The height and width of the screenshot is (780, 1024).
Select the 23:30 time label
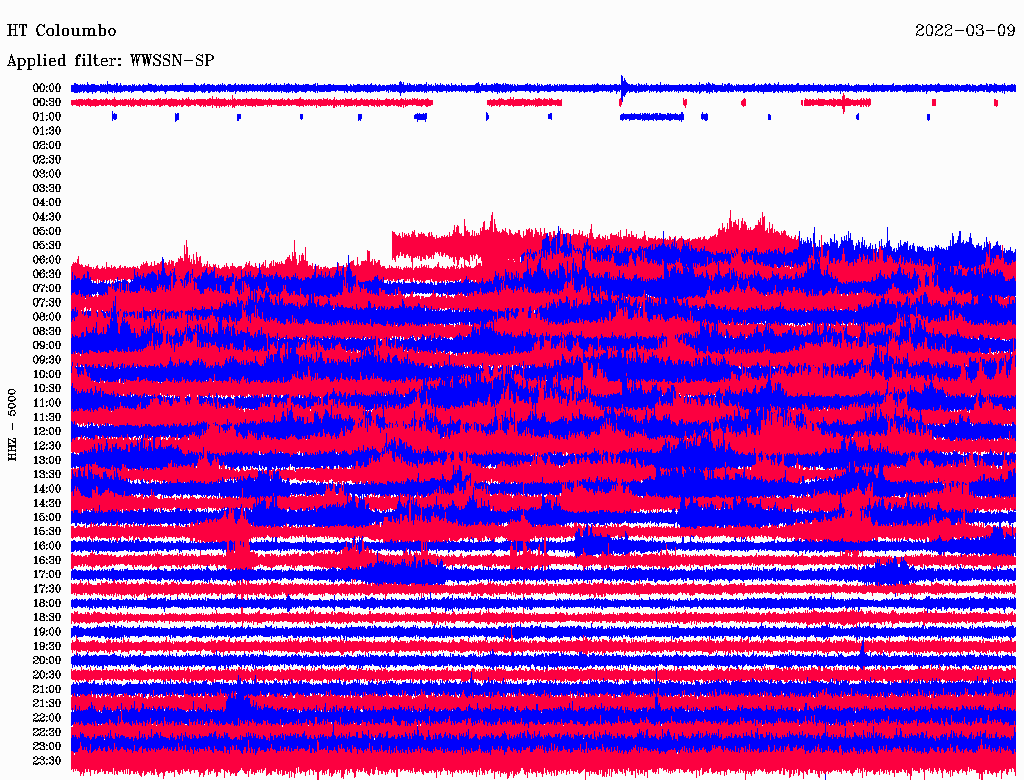[x=47, y=761]
